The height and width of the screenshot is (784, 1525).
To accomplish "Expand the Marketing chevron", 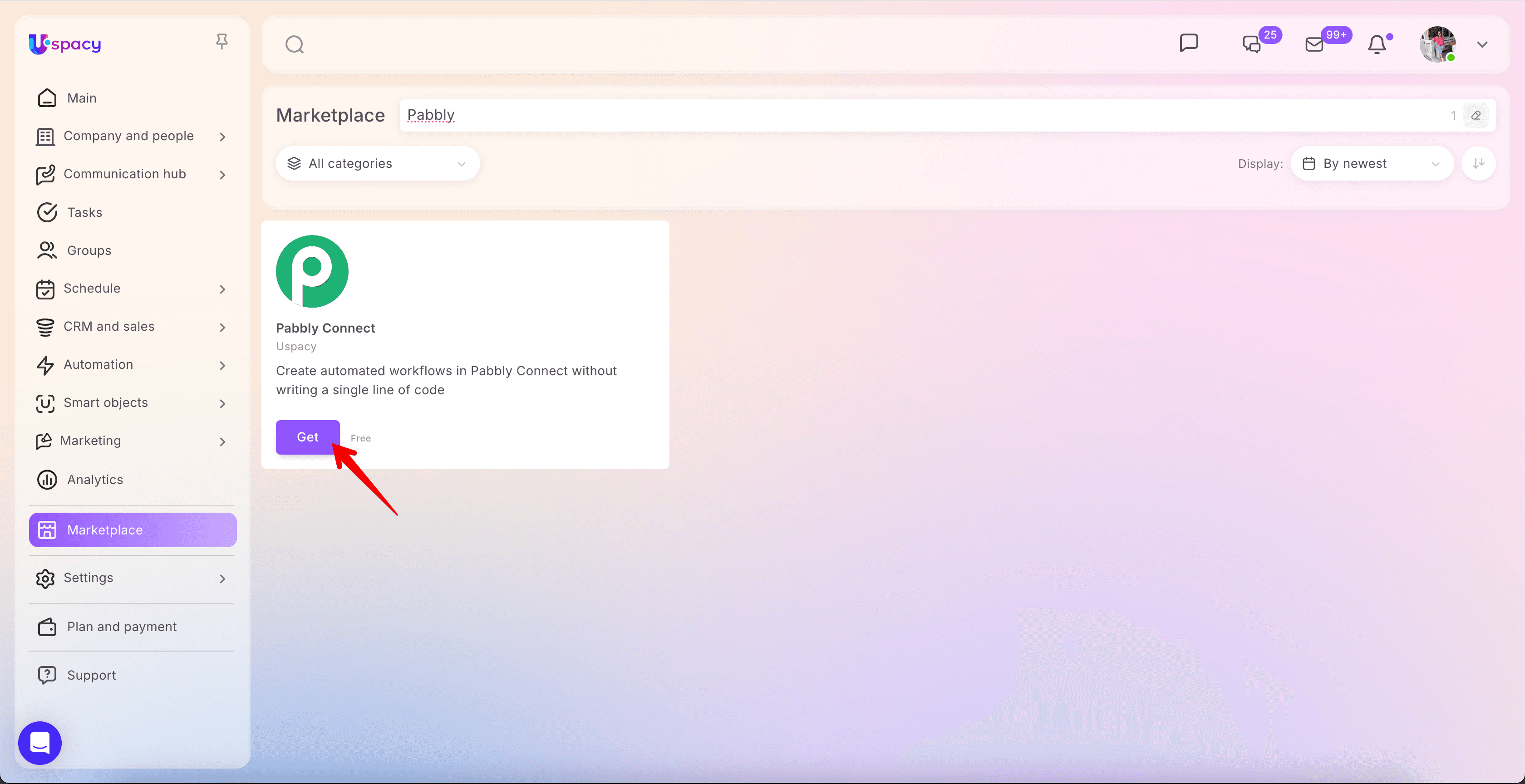I will (222, 441).
